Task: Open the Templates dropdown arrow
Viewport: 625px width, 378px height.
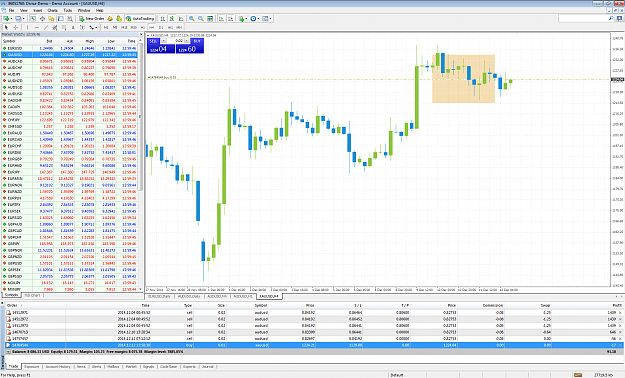Action: click(x=270, y=18)
